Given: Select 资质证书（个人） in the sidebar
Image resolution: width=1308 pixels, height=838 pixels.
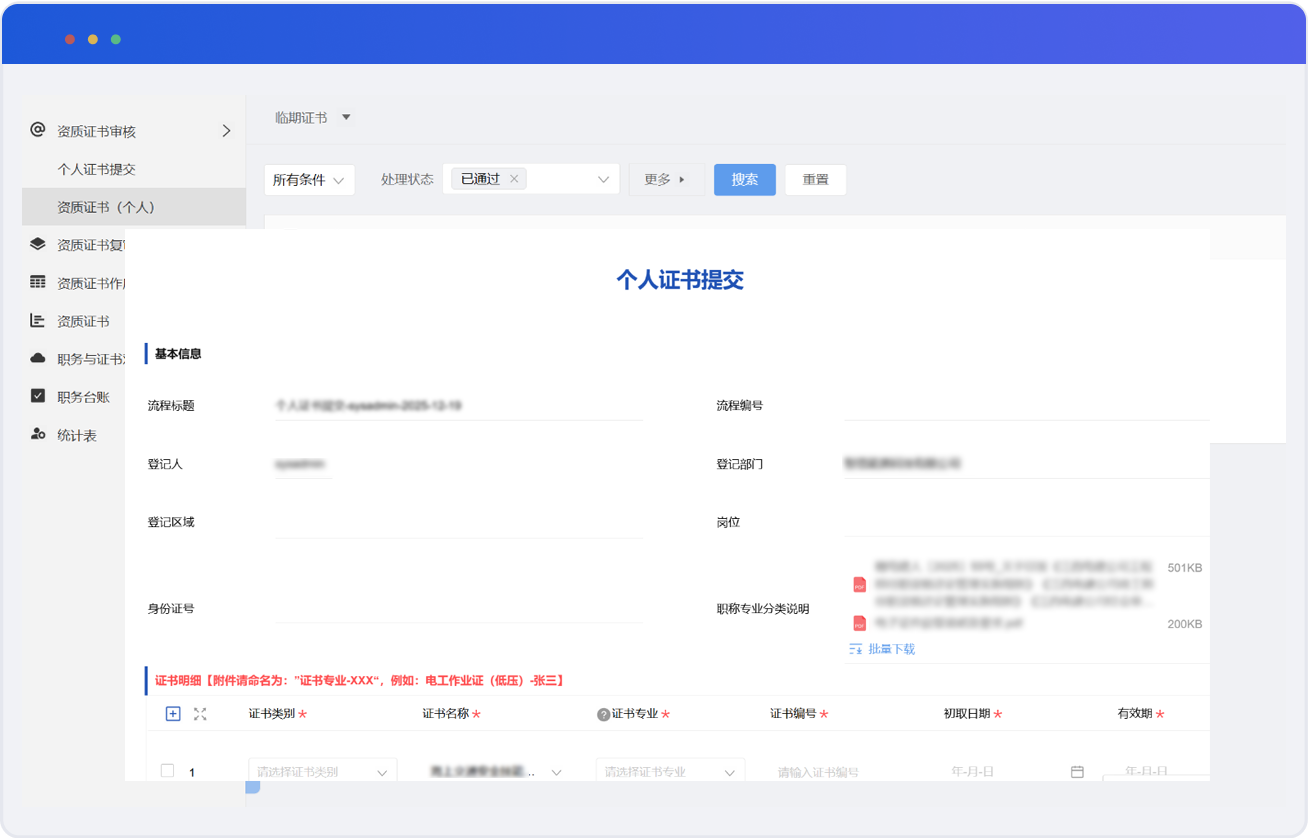Looking at the screenshot, I should [106, 207].
